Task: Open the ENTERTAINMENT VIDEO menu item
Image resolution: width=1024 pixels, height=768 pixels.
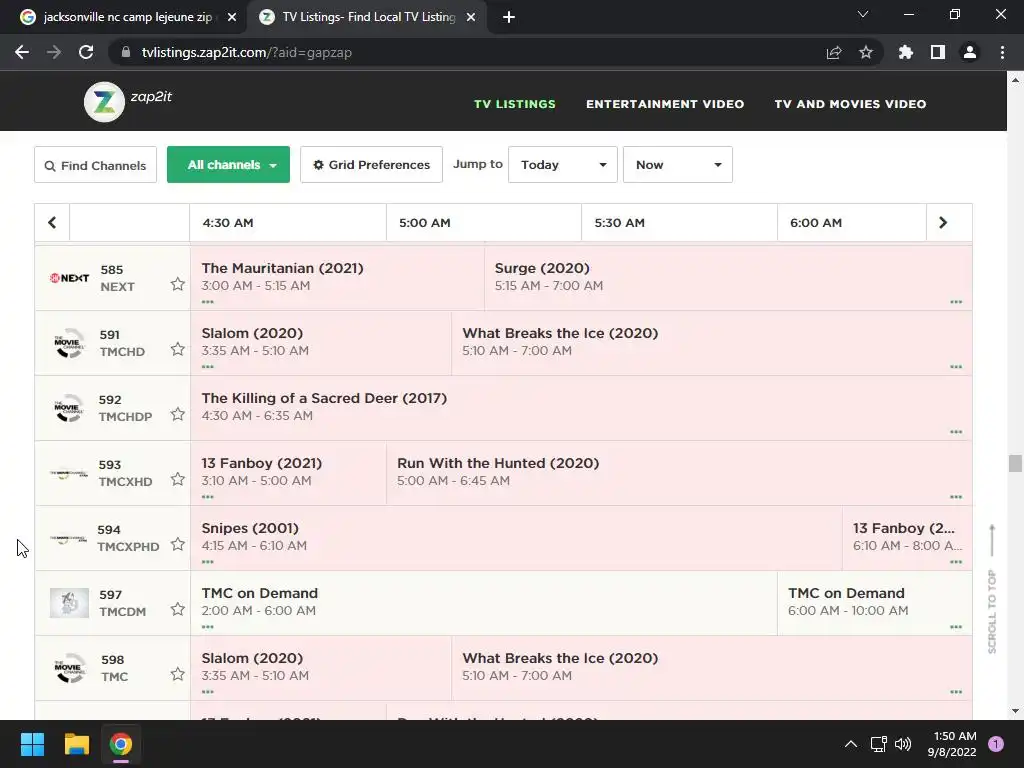Action: pyautogui.click(x=665, y=104)
